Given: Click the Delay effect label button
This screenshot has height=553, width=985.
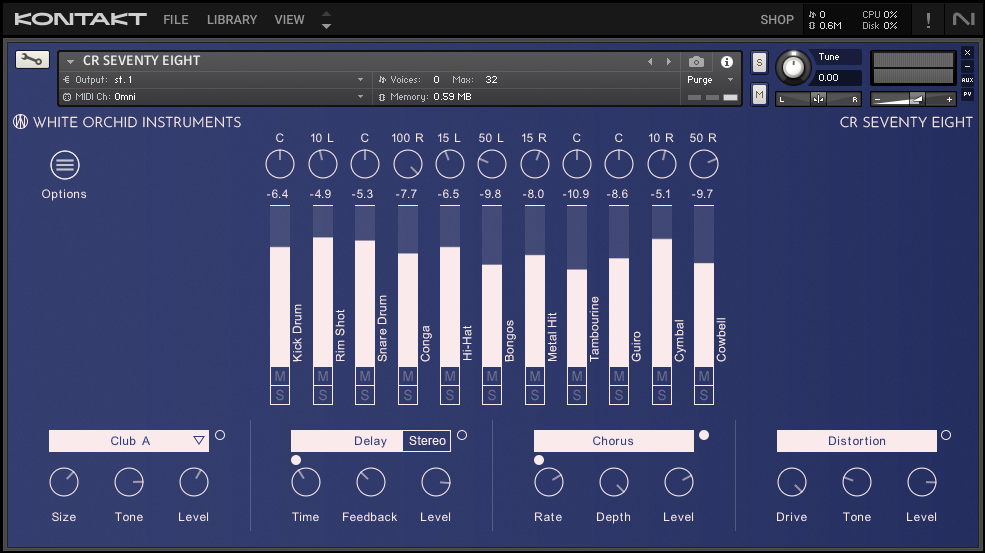Looking at the screenshot, I should pos(347,441).
